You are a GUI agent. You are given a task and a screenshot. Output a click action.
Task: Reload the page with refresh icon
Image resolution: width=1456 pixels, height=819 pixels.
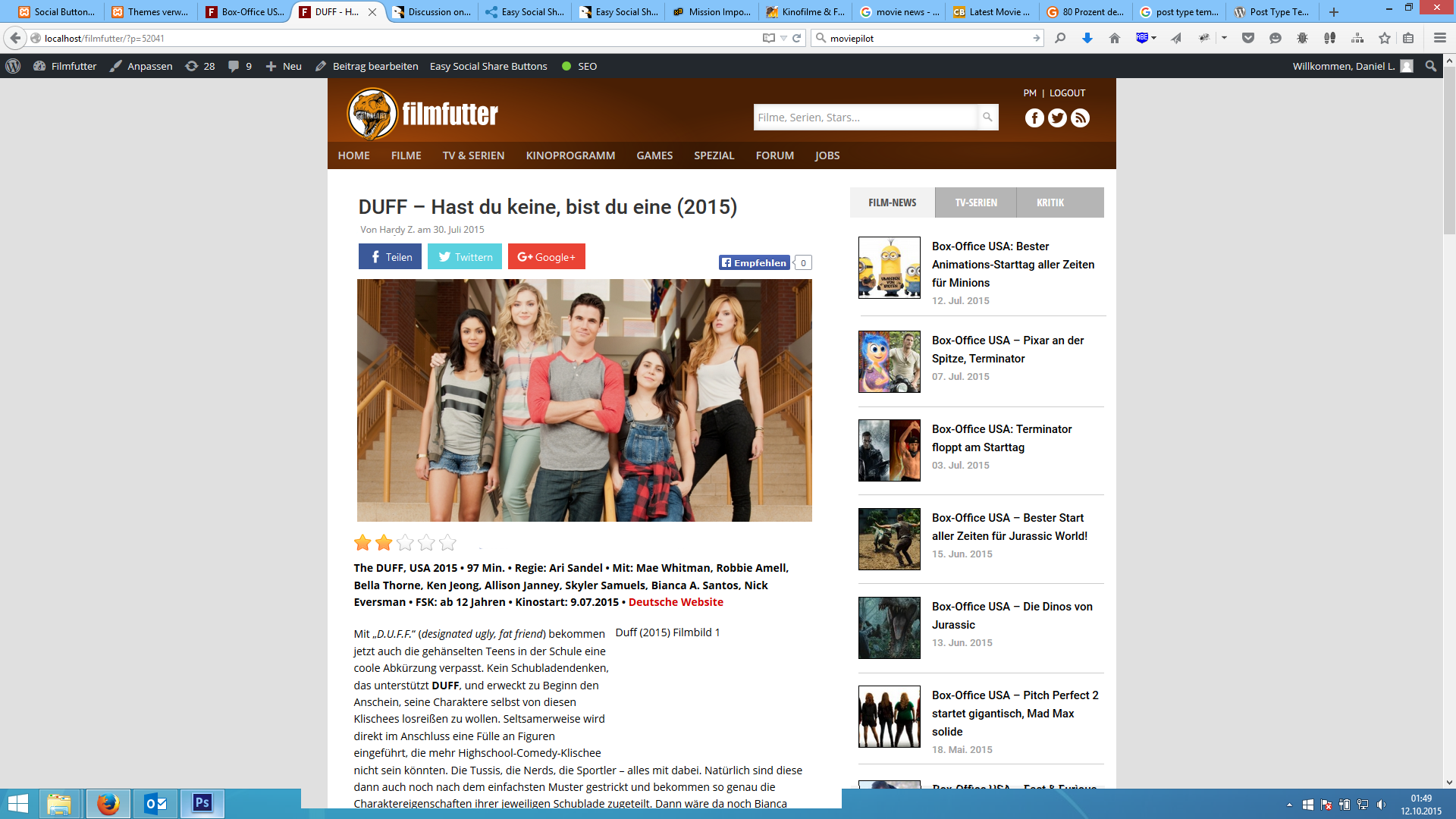797,38
